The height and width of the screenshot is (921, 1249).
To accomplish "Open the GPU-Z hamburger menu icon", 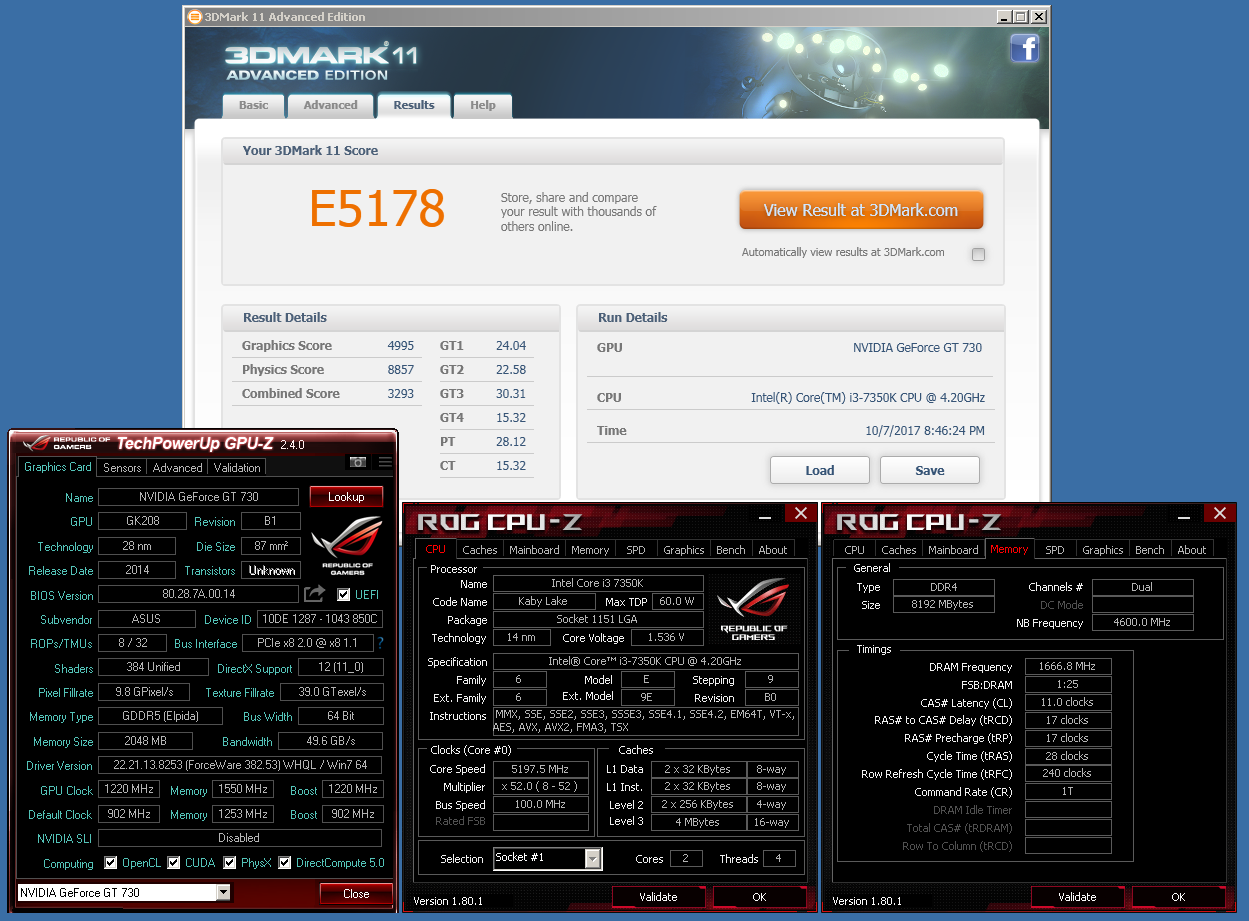I will (x=385, y=462).
